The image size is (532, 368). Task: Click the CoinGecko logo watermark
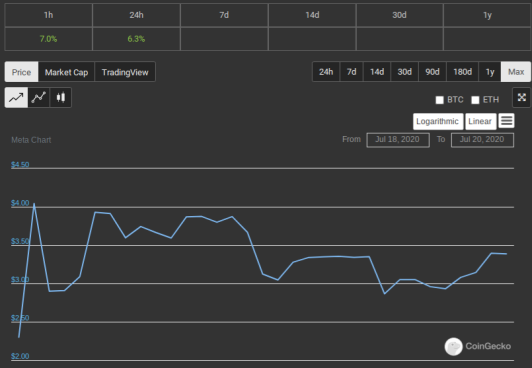(478, 346)
